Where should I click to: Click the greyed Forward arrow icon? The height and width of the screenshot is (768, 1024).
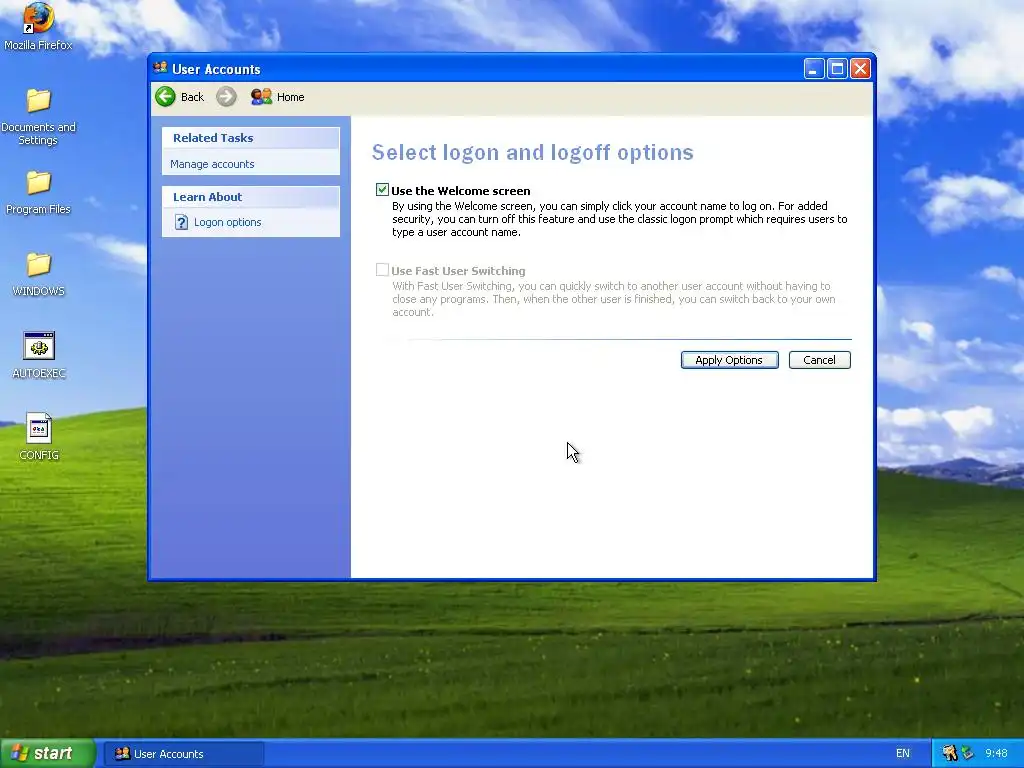pyautogui.click(x=226, y=97)
